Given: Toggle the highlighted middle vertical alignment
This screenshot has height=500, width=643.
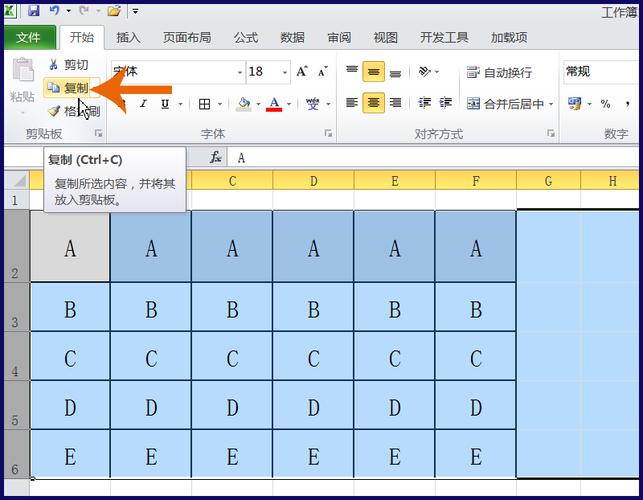Looking at the screenshot, I should [373, 72].
